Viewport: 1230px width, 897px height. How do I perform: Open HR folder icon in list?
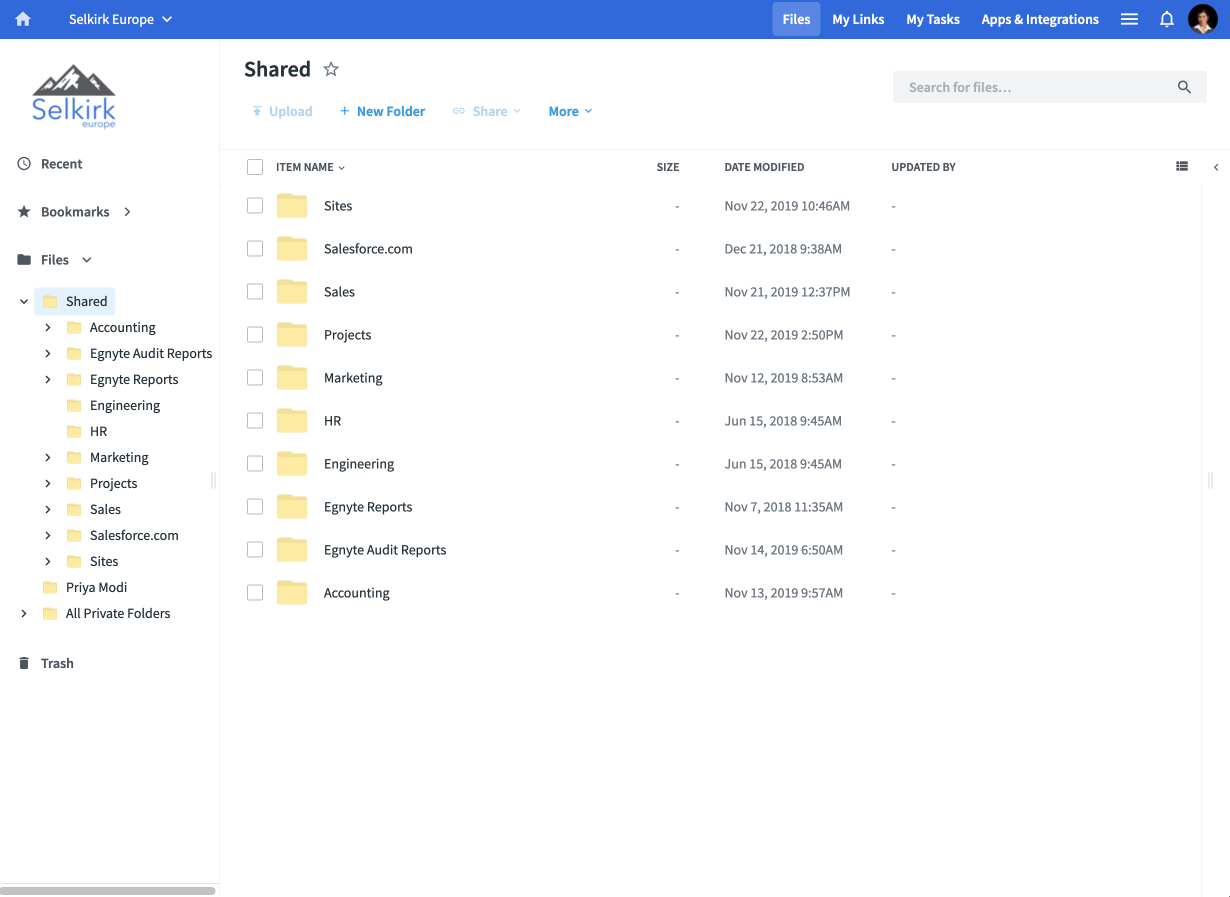pyautogui.click(x=292, y=421)
